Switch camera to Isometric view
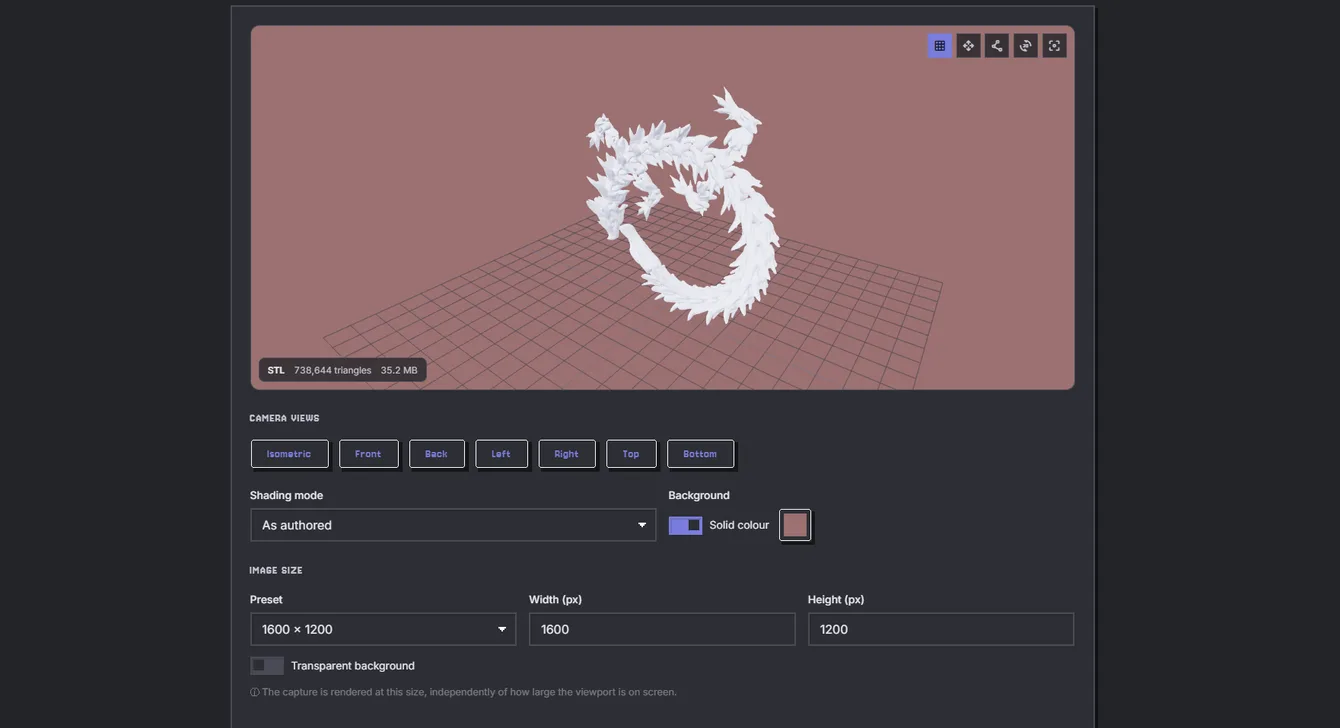Image resolution: width=1340 pixels, height=728 pixels. tap(289, 454)
